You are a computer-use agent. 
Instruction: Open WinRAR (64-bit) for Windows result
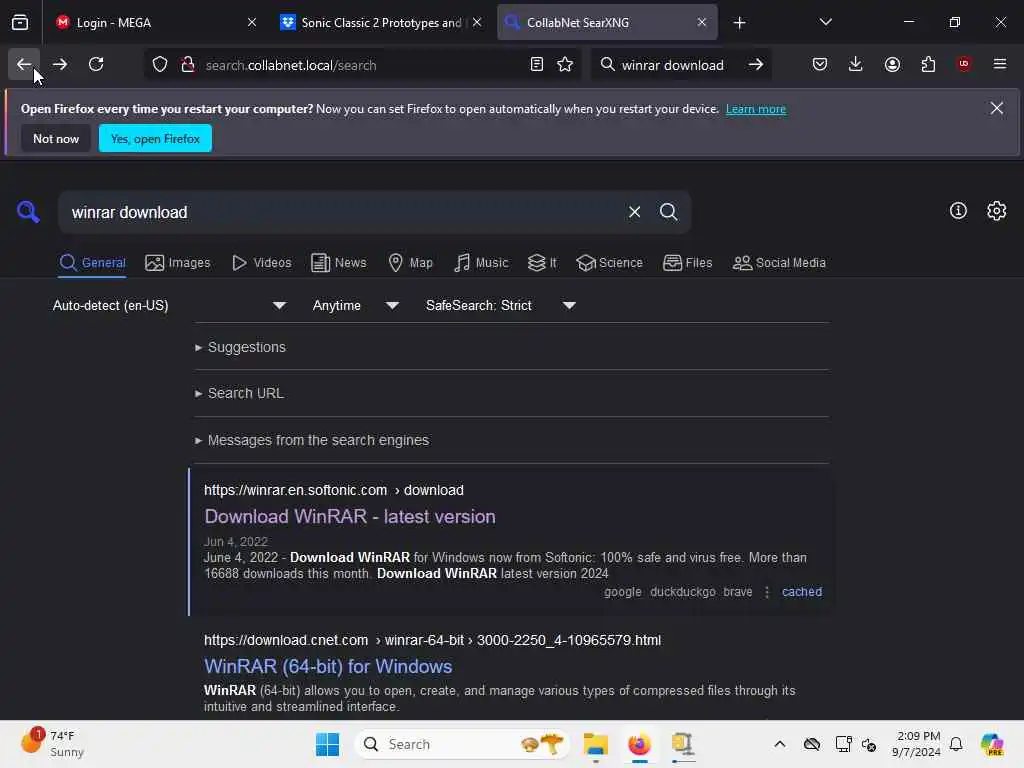(328, 667)
